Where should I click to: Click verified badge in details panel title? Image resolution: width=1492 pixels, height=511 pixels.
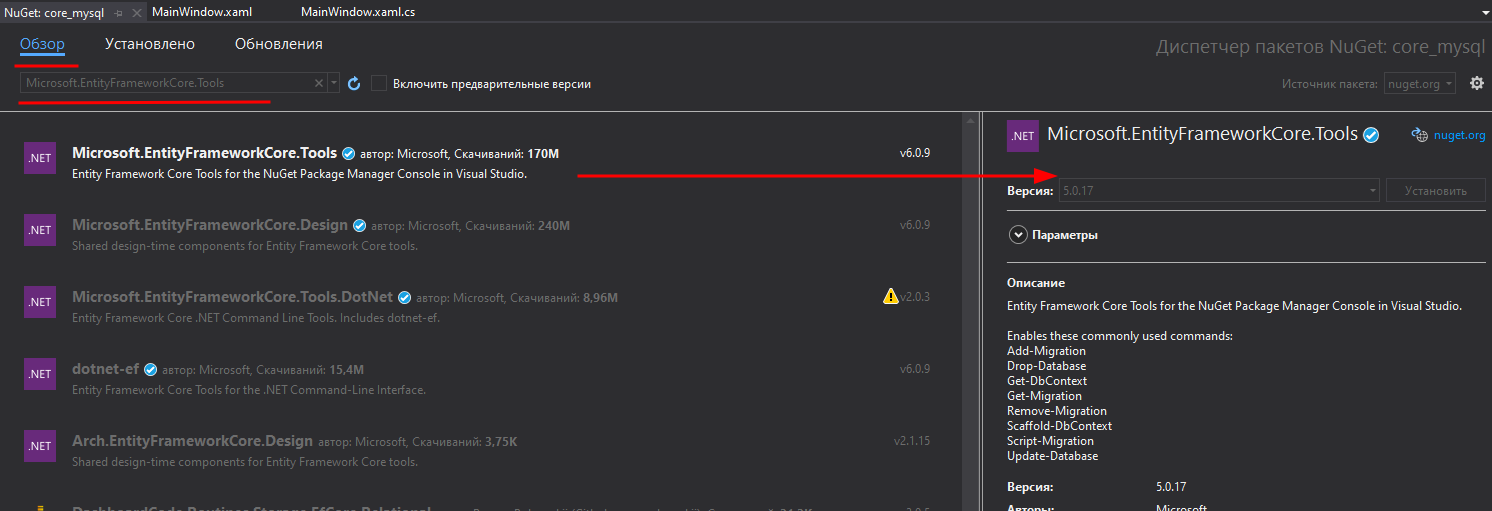(x=1372, y=135)
